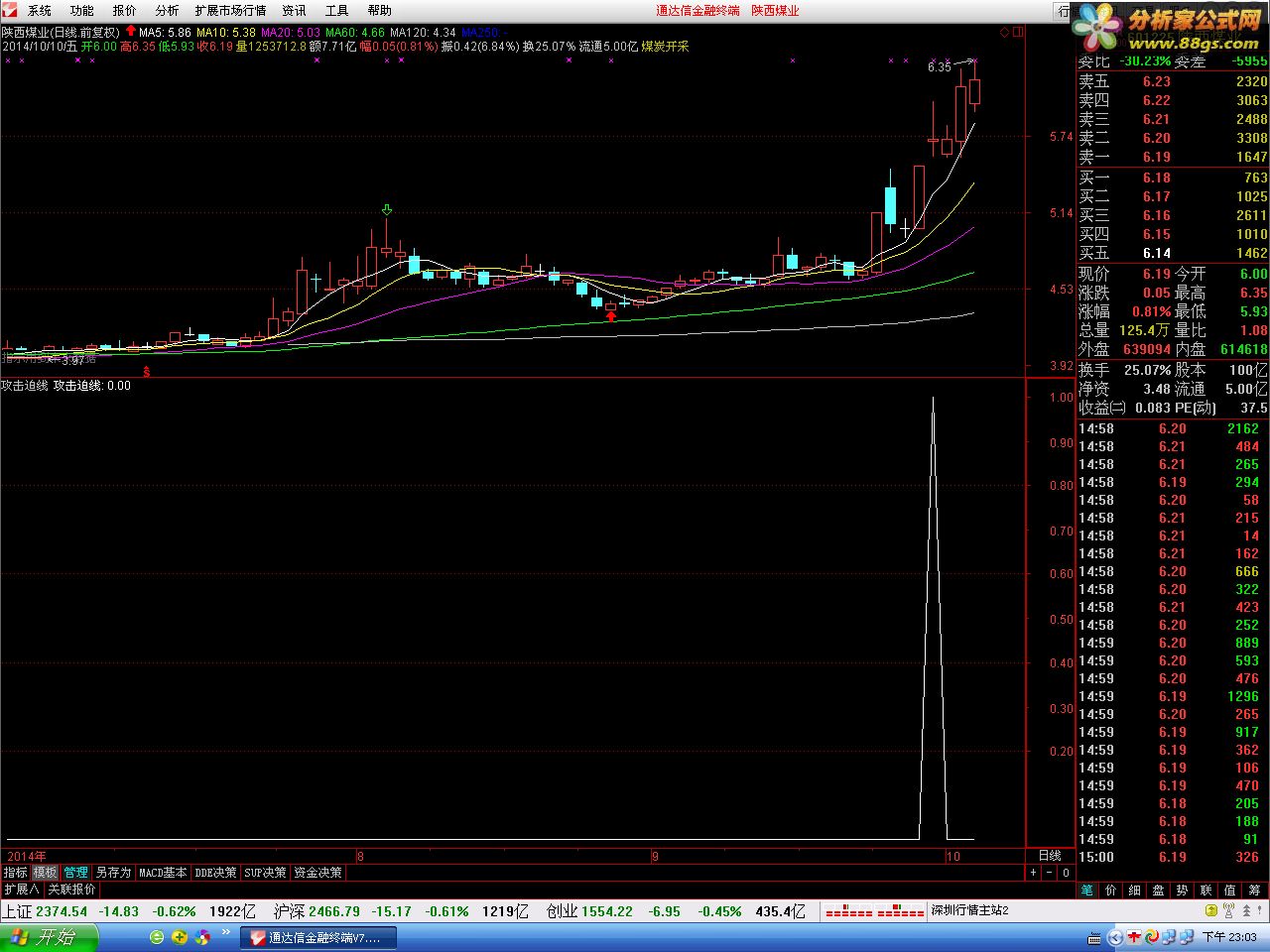
Task: Open the 报价 menu
Action: (125, 11)
